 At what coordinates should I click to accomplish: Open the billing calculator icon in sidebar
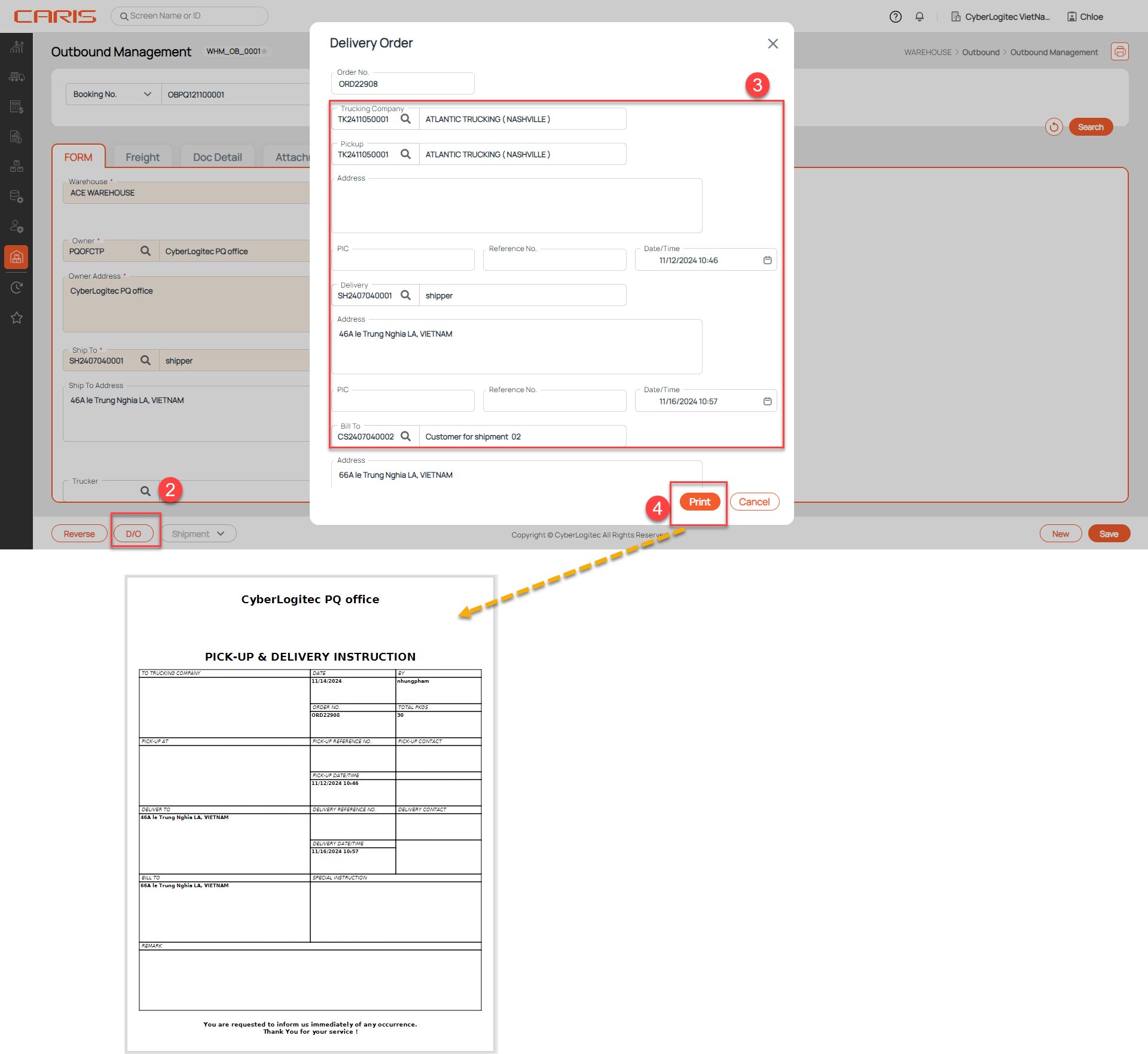[17, 107]
